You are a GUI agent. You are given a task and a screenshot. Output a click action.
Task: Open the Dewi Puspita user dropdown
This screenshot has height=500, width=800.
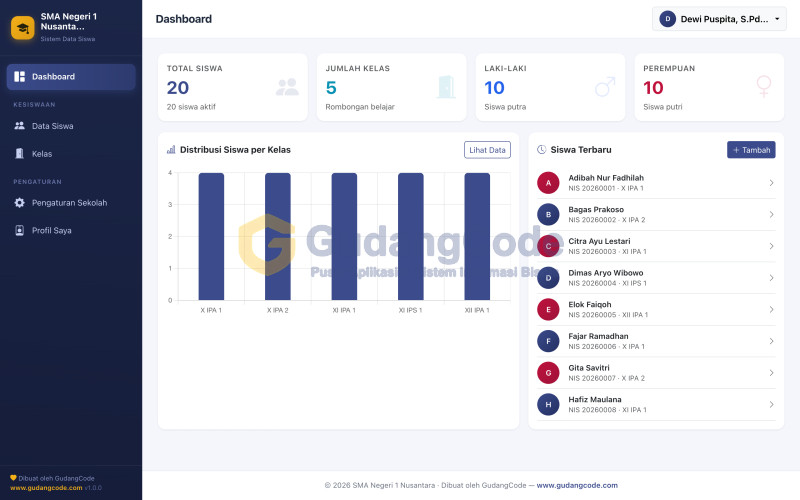[x=719, y=19]
